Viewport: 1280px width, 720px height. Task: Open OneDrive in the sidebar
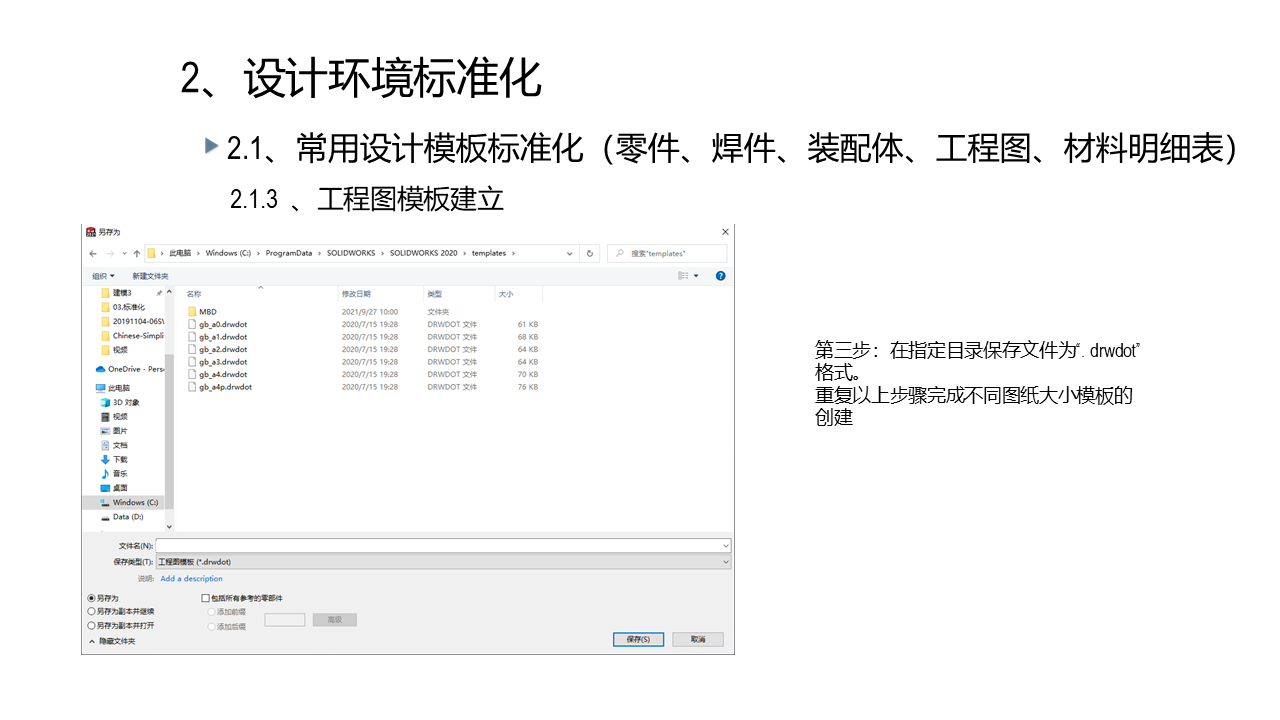click(134, 369)
